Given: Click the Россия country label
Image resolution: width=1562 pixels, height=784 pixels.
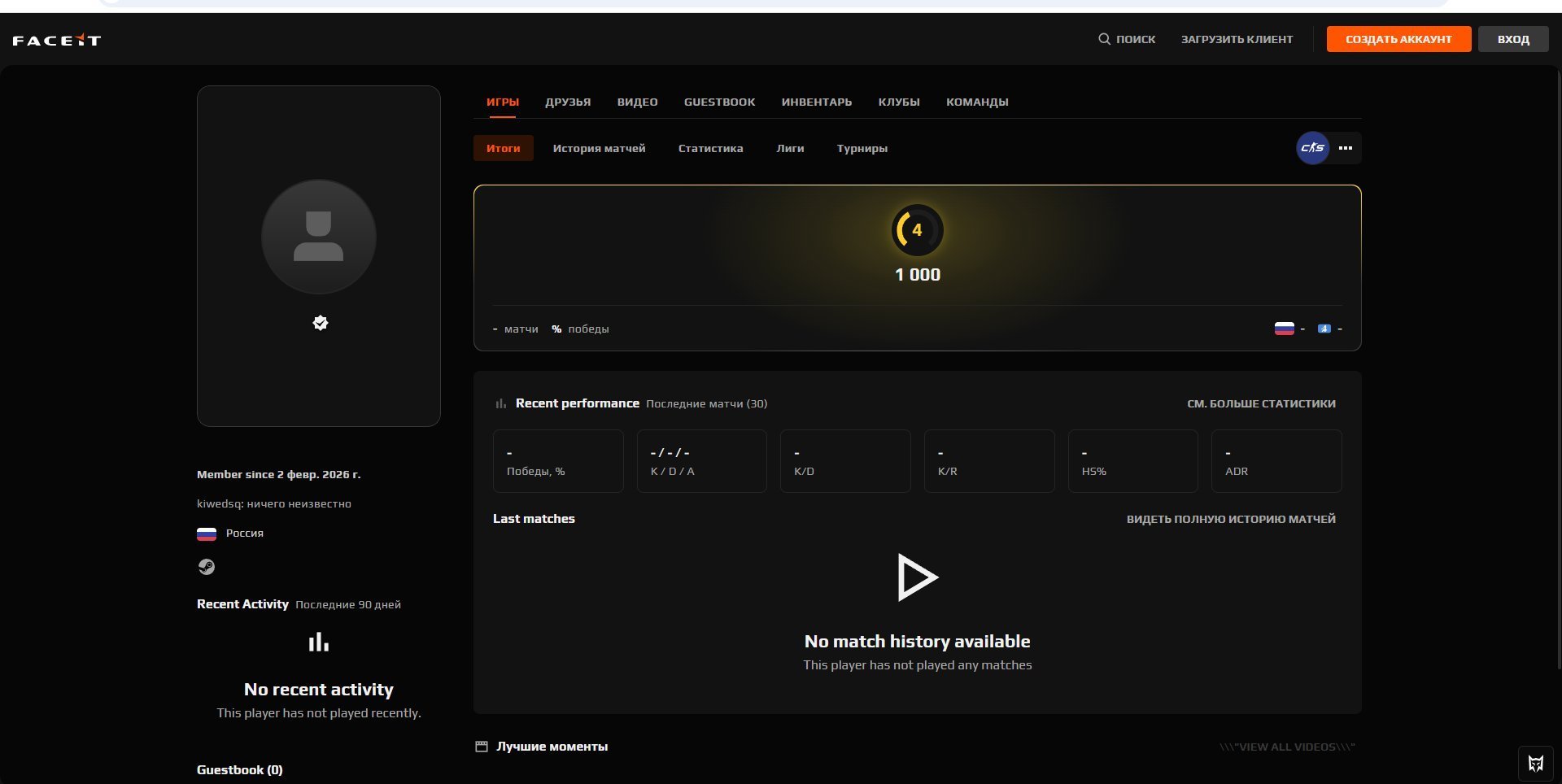Looking at the screenshot, I should 245,534.
